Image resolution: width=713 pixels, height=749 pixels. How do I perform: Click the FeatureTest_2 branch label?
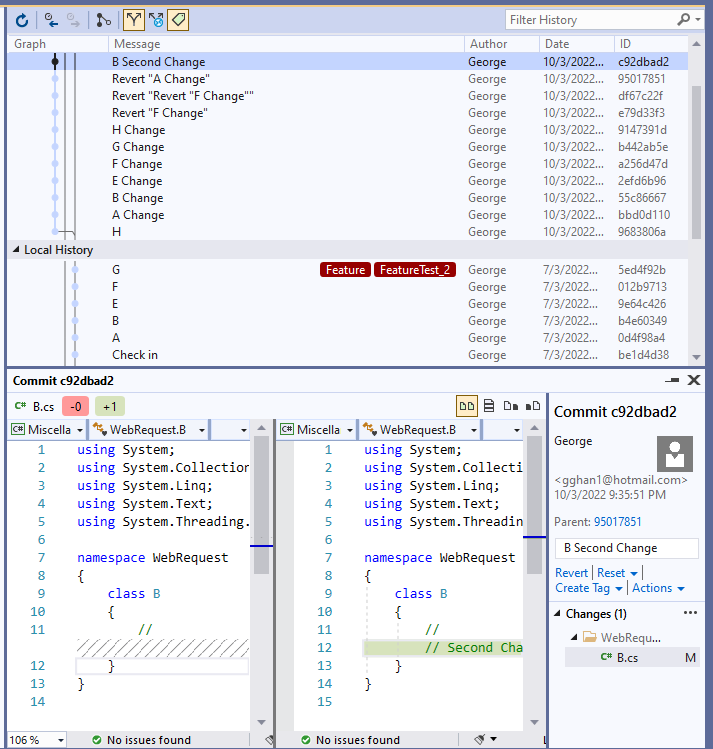415,270
